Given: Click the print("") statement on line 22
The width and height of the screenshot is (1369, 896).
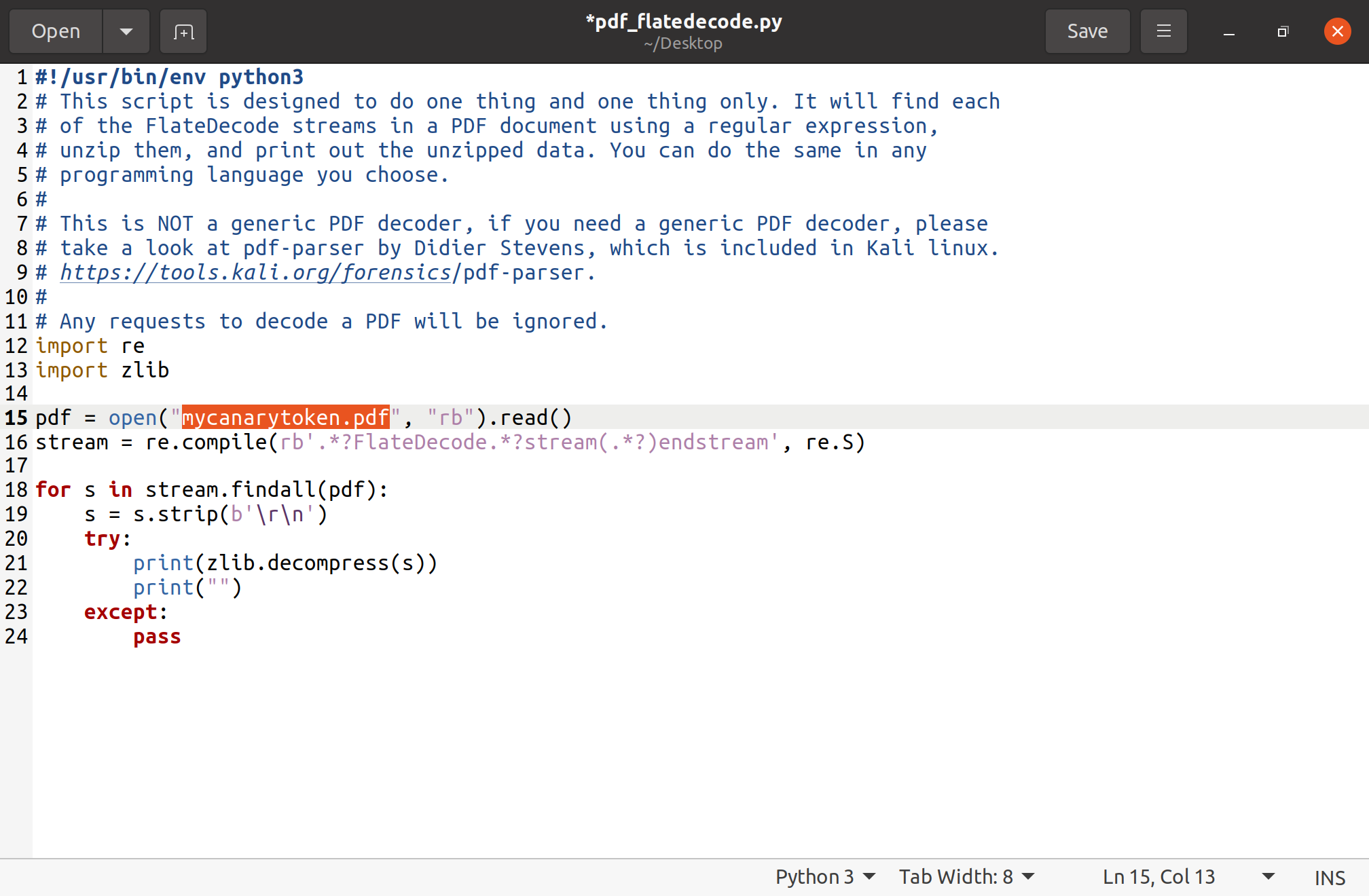Looking at the screenshot, I should pyautogui.click(x=187, y=587).
